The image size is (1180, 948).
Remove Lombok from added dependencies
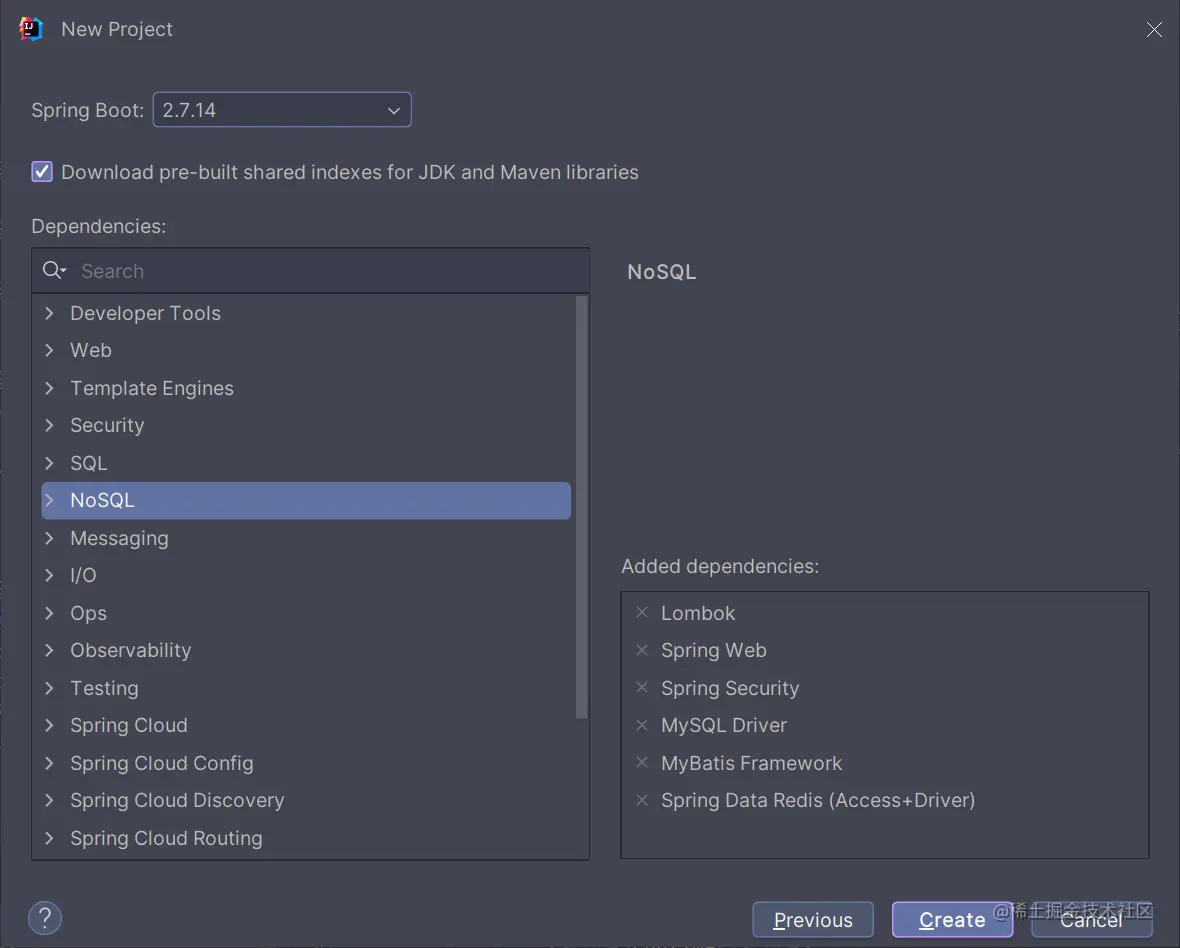[x=642, y=612]
